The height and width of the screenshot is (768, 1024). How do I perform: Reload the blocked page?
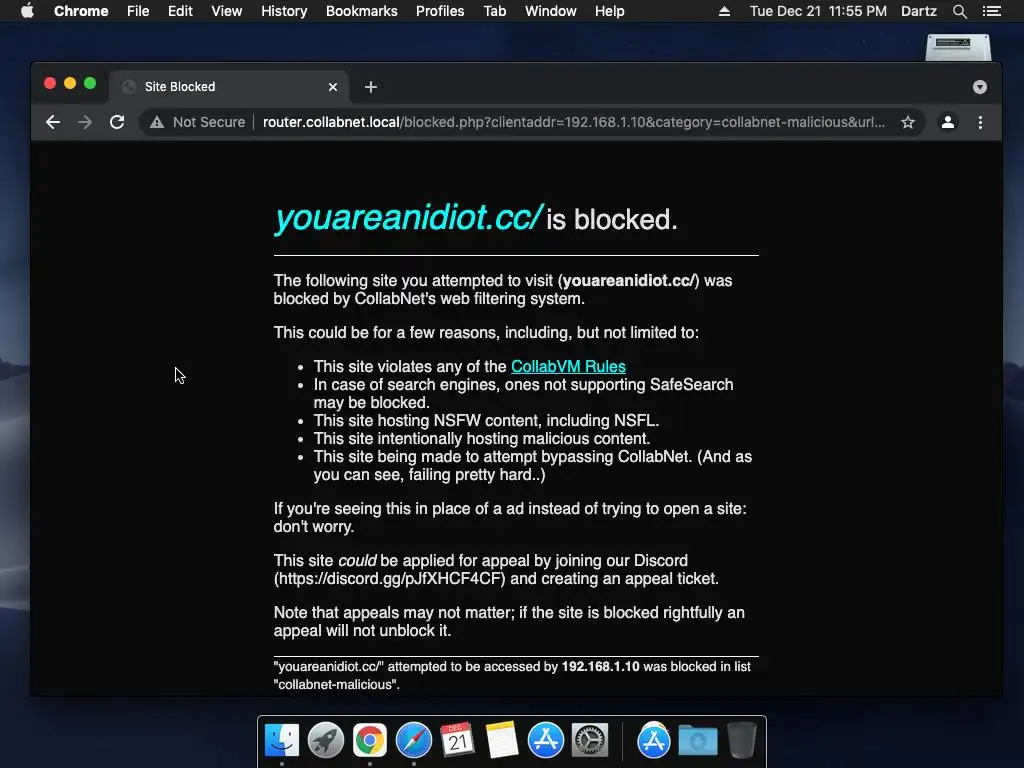point(117,122)
